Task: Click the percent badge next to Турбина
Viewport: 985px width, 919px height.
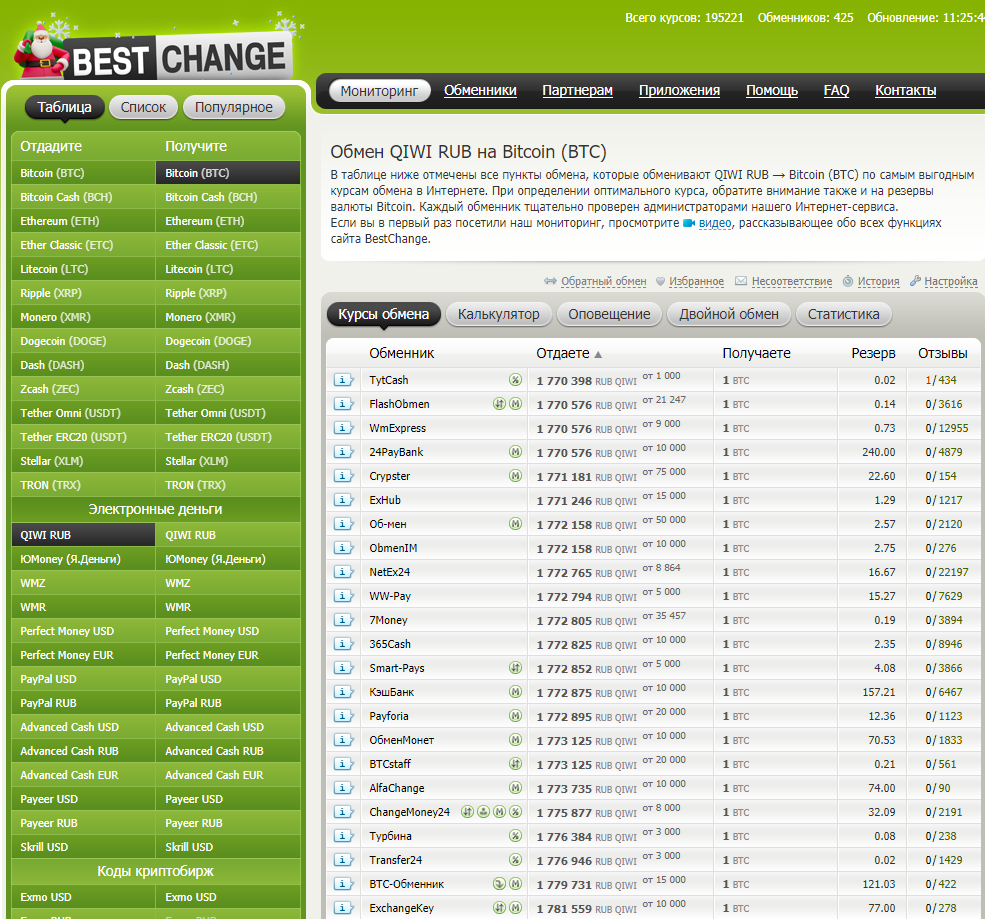Action: click(515, 835)
